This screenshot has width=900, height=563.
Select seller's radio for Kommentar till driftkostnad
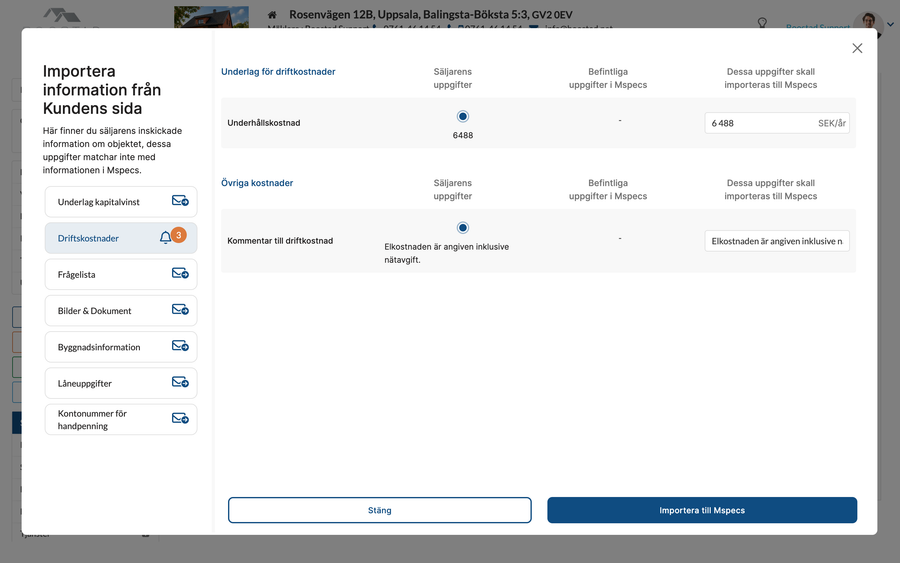pos(463,228)
